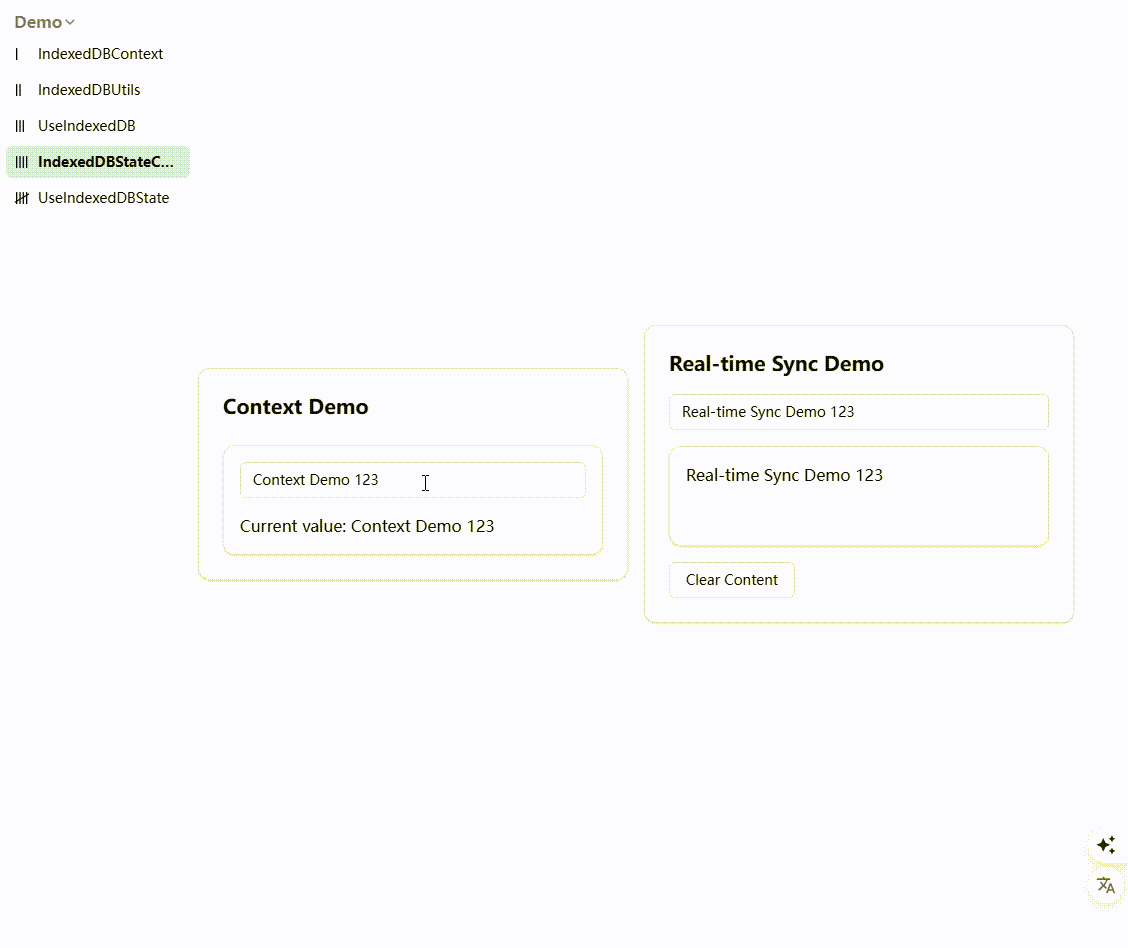Focus the Real-time Sync Demo 123 input
1128x948 pixels.
[858, 412]
